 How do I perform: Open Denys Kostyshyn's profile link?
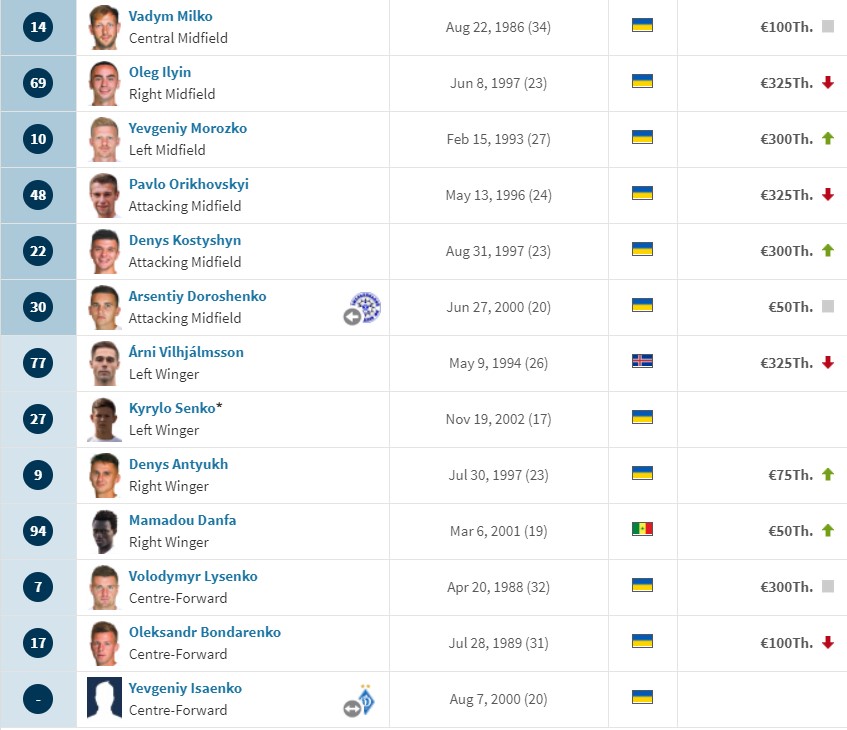point(185,240)
